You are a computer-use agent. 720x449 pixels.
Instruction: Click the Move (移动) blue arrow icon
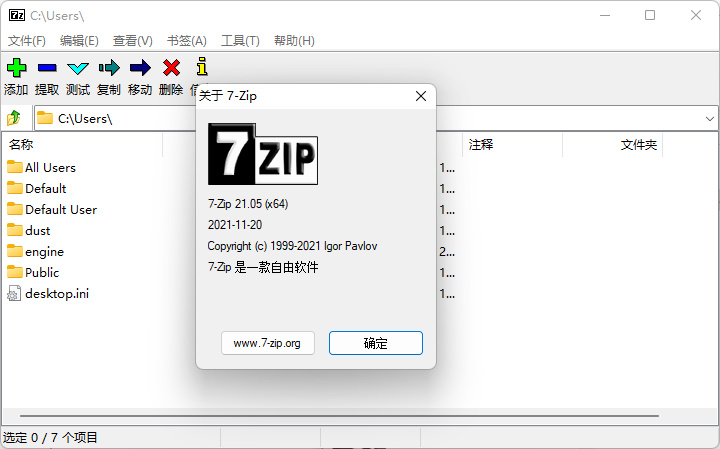click(x=140, y=68)
